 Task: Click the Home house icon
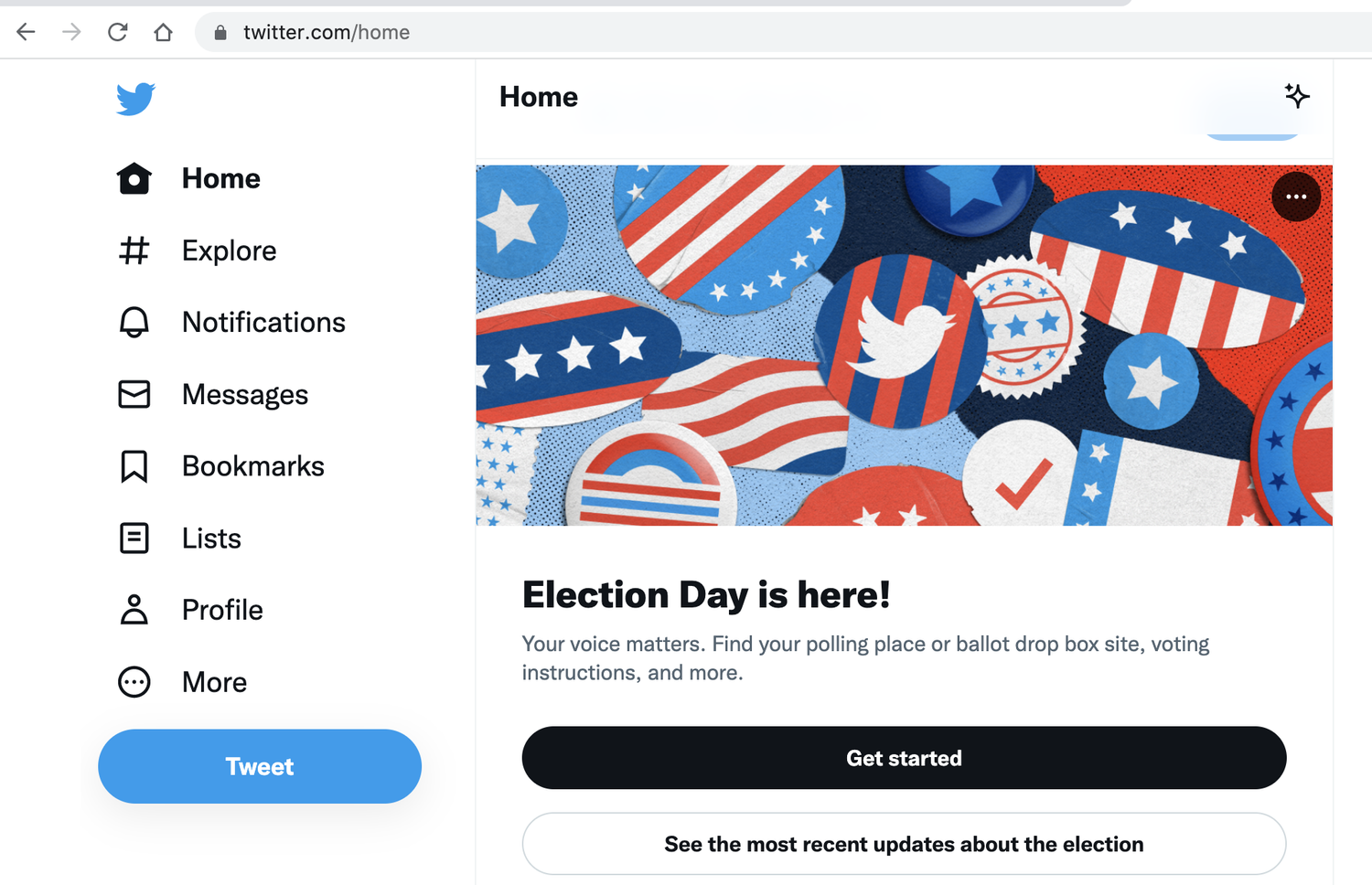134,178
